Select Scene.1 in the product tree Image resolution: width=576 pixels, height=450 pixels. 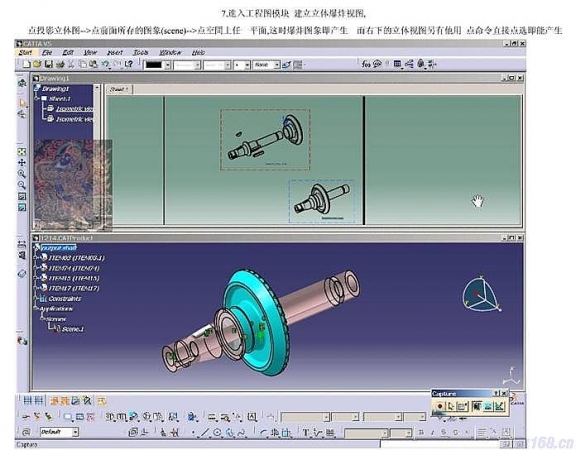click(x=72, y=329)
